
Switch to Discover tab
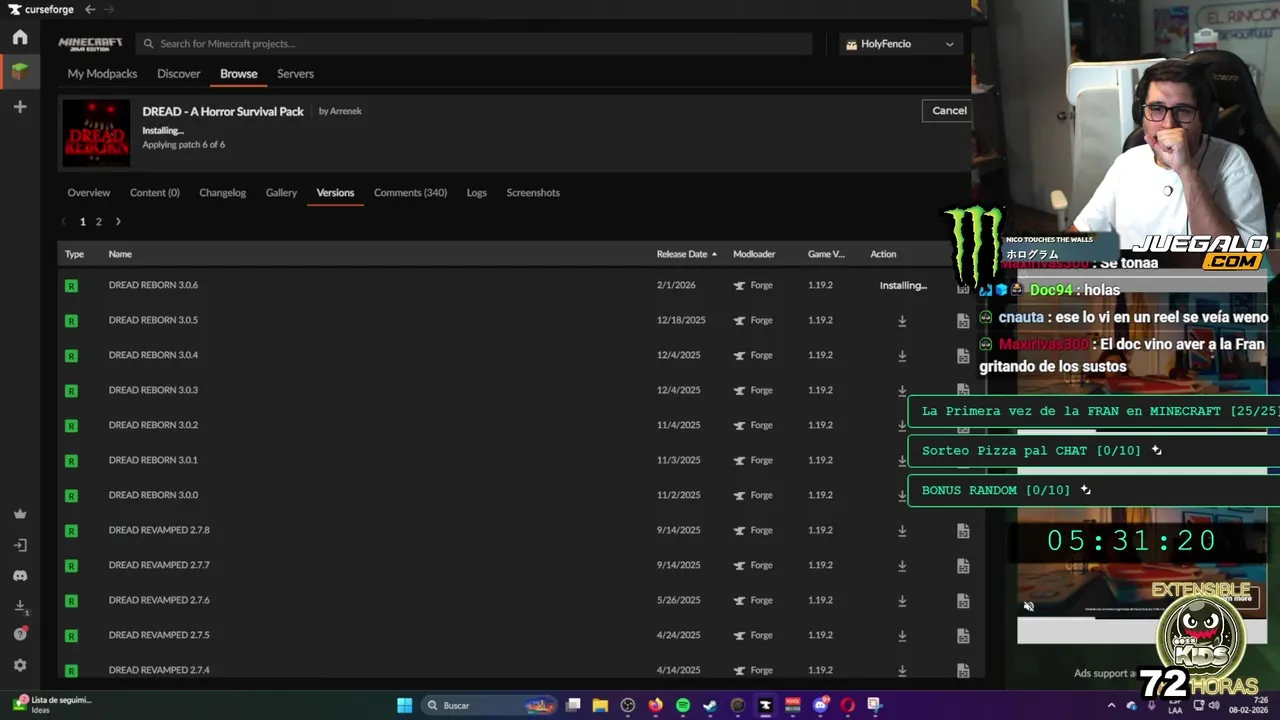(179, 74)
